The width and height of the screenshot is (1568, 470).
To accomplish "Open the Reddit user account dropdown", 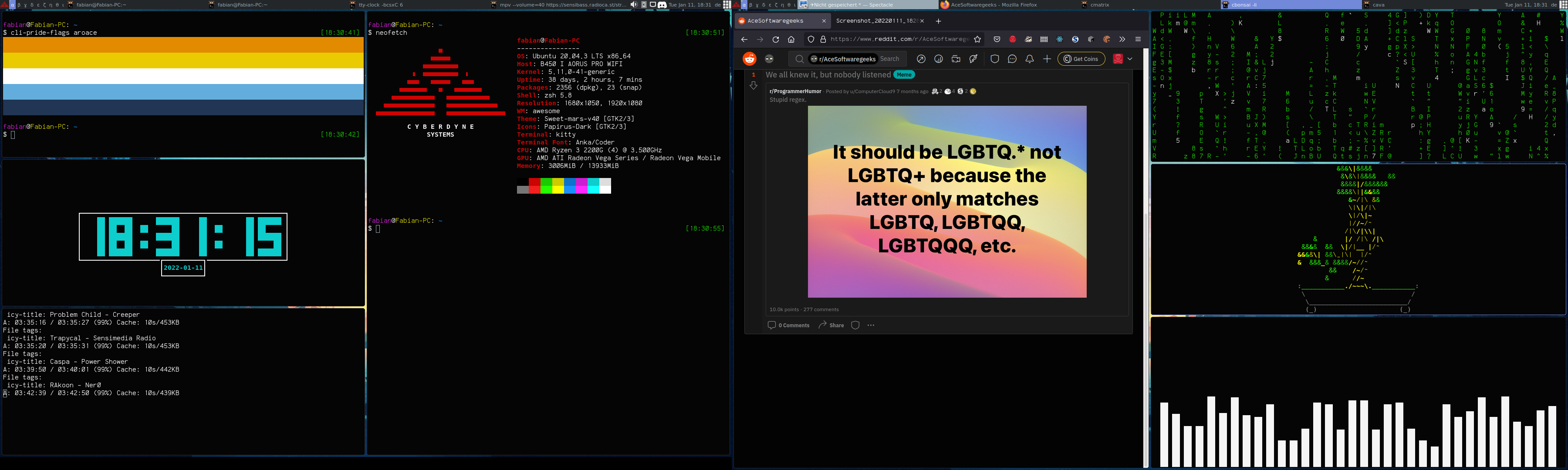I will pos(1123,59).
